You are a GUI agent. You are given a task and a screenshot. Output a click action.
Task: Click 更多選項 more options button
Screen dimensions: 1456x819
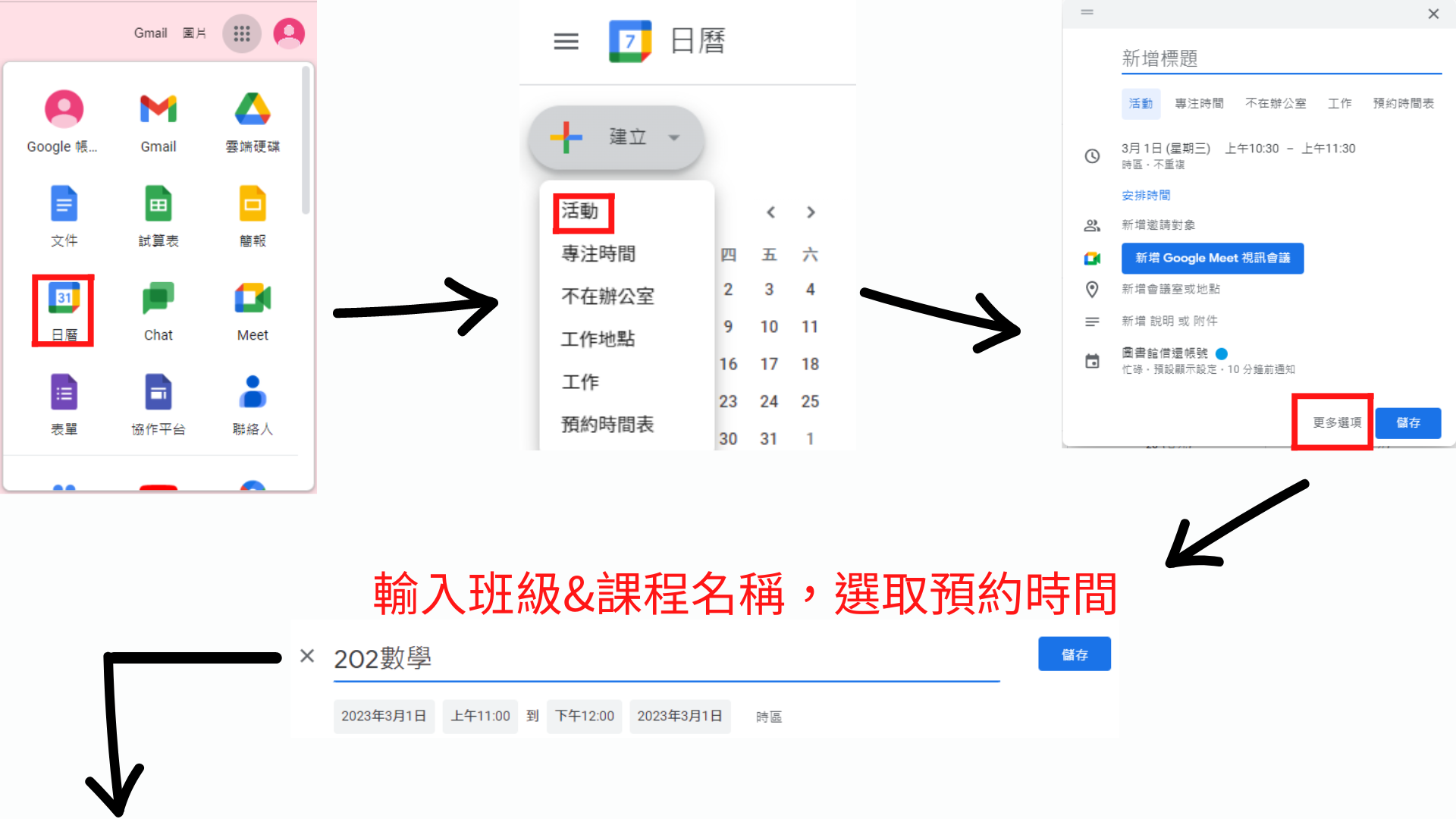(1335, 422)
